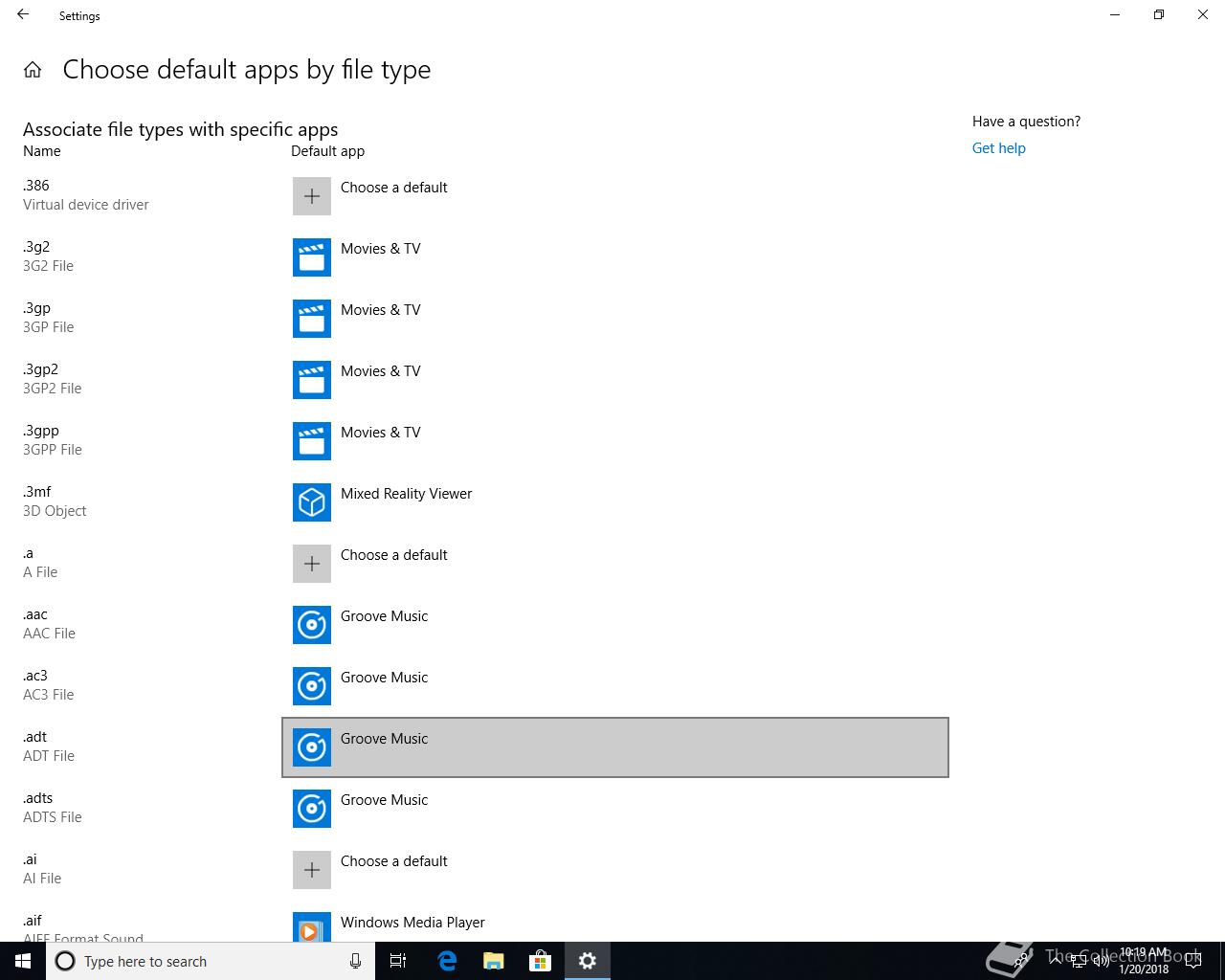This screenshot has width=1225, height=980.
Task: Click Groove Music icon for .aac
Action: [x=312, y=625]
